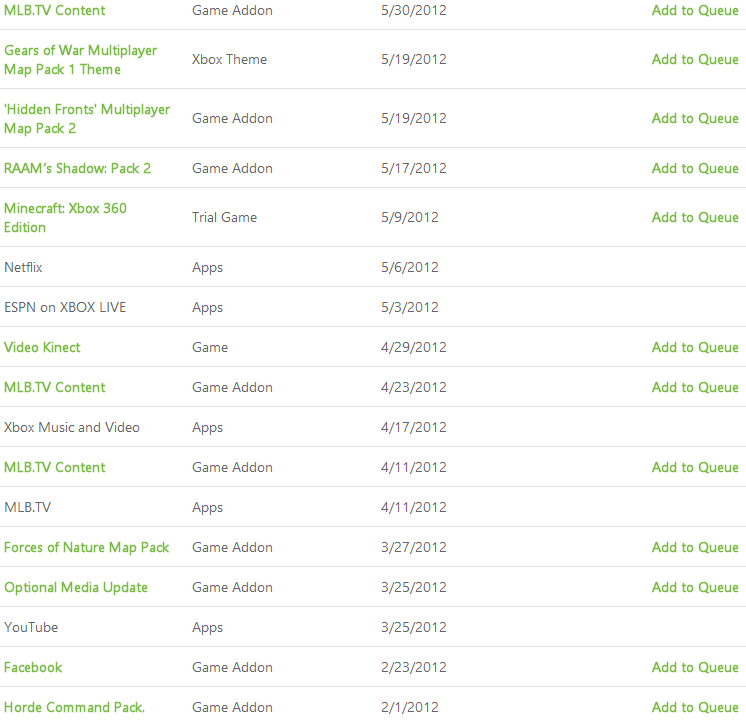Add Gears of War Map Pack 1 Theme to queue

click(695, 59)
